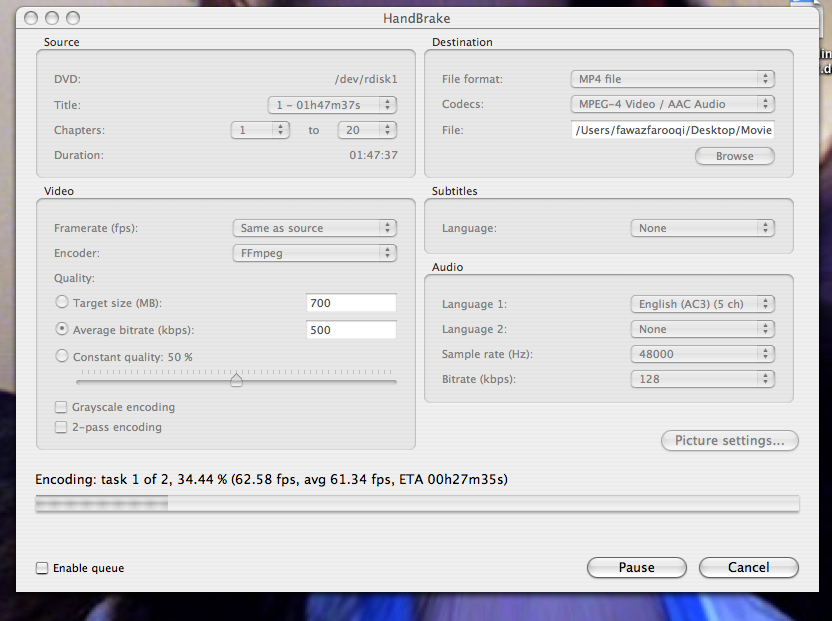Viewport: 832px width, 621px height.
Task: Open the Language 2 dropdown set to None
Action: (703, 329)
